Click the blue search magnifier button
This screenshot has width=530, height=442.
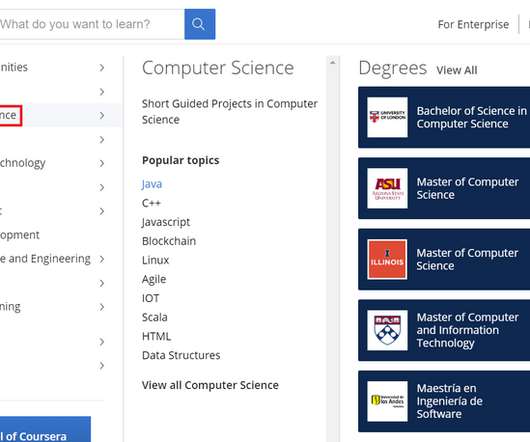coord(199,24)
